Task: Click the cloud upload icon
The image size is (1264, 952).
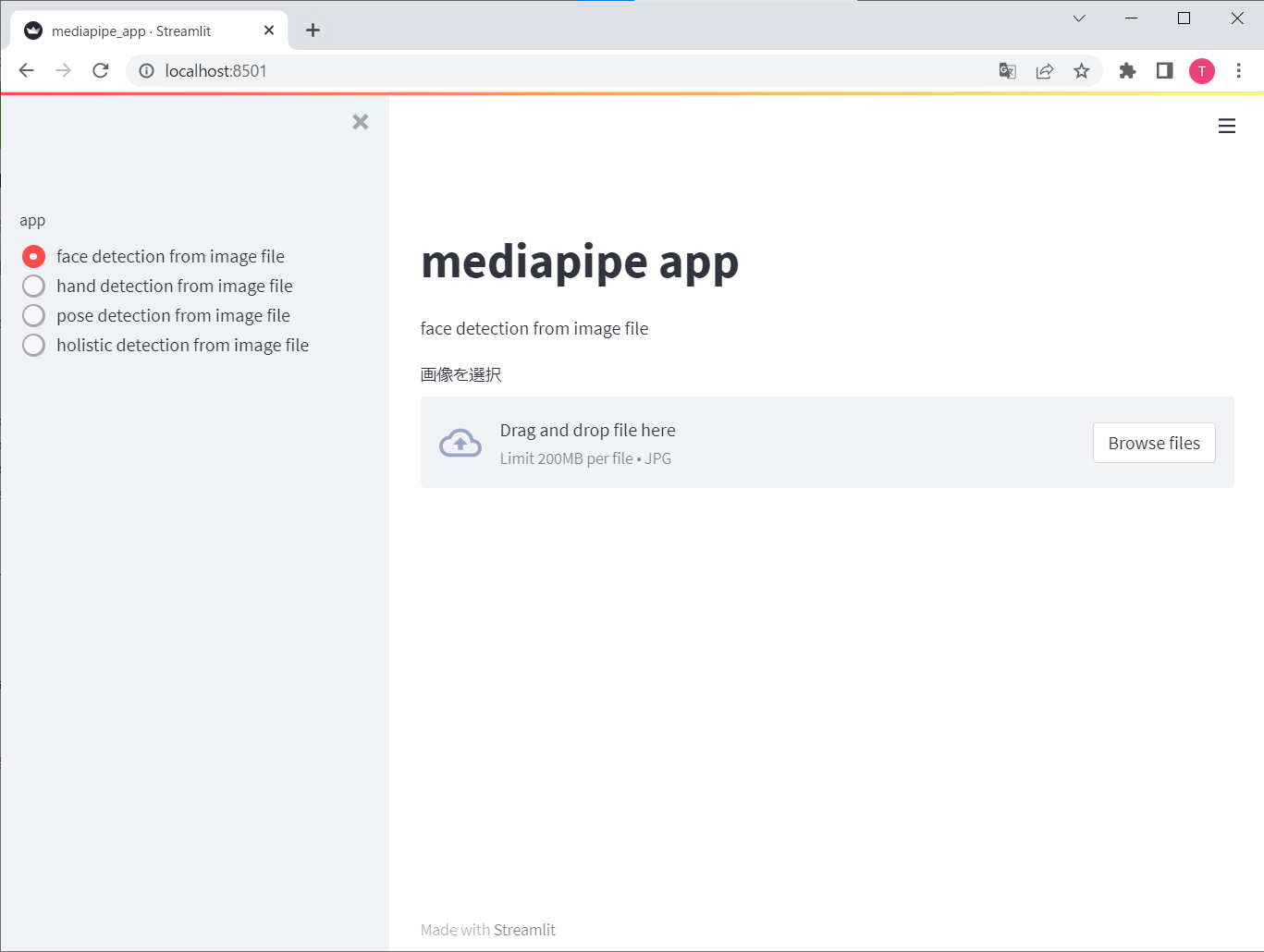Action: [x=460, y=444]
